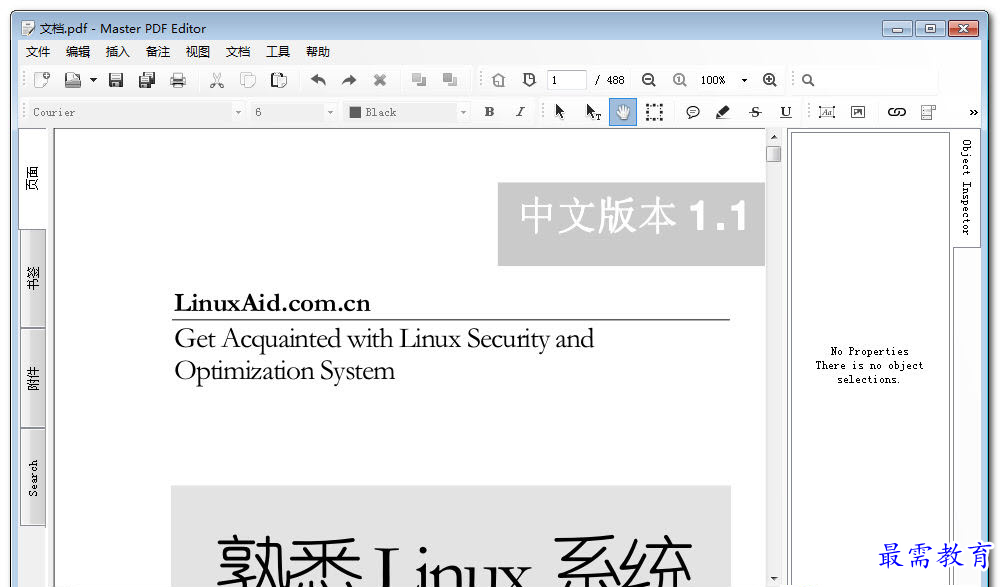Insert an image with the picture icon

[858, 112]
